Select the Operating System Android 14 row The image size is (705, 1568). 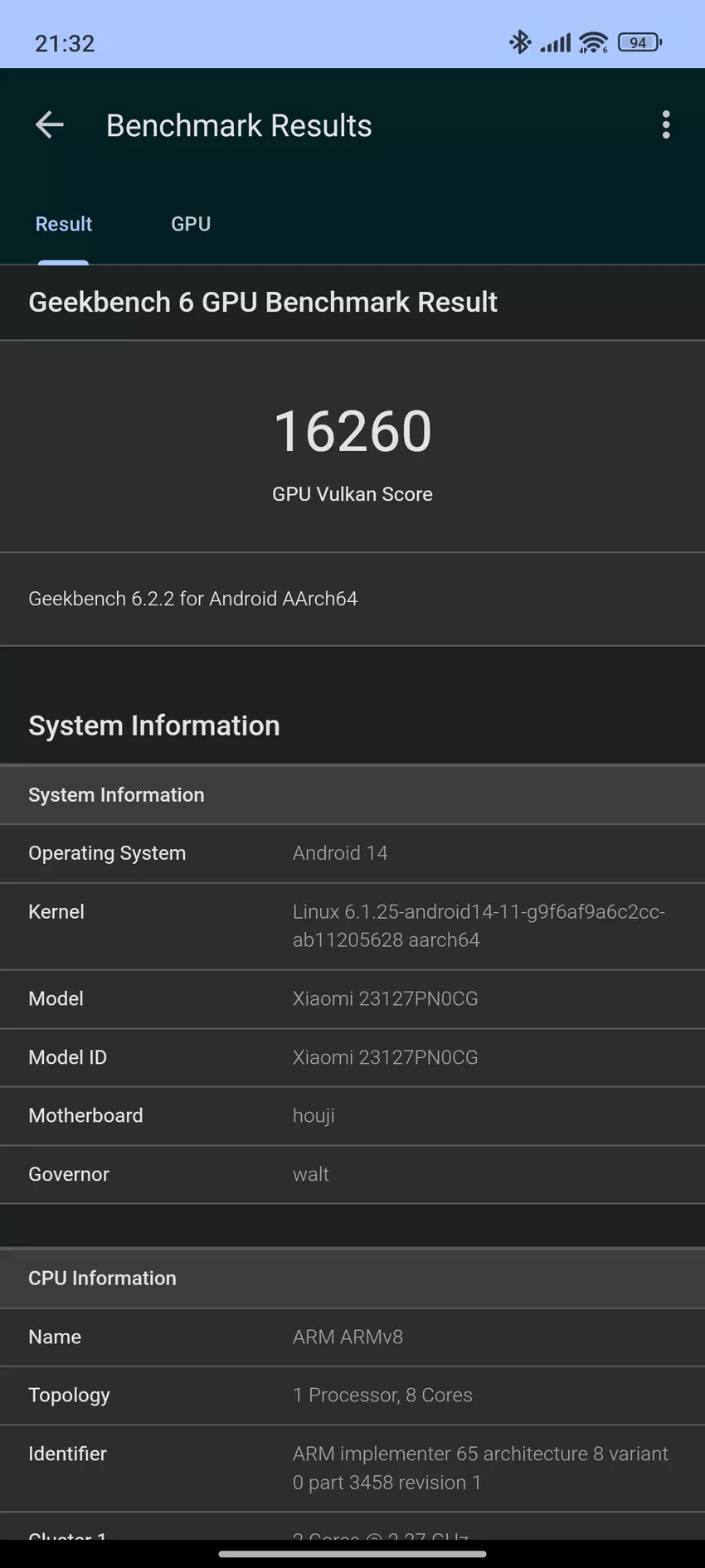pyautogui.click(x=352, y=853)
